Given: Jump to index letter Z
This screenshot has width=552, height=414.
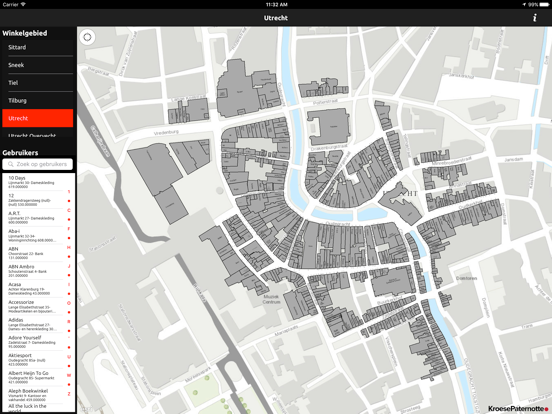Looking at the screenshot, I should pyautogui.click(x=69, y=394).
